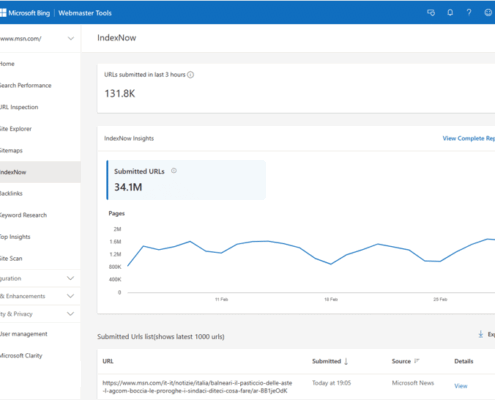Click 'Microsoft News' source cell
This screenshot has height=400, width=495.
(413, 383)
